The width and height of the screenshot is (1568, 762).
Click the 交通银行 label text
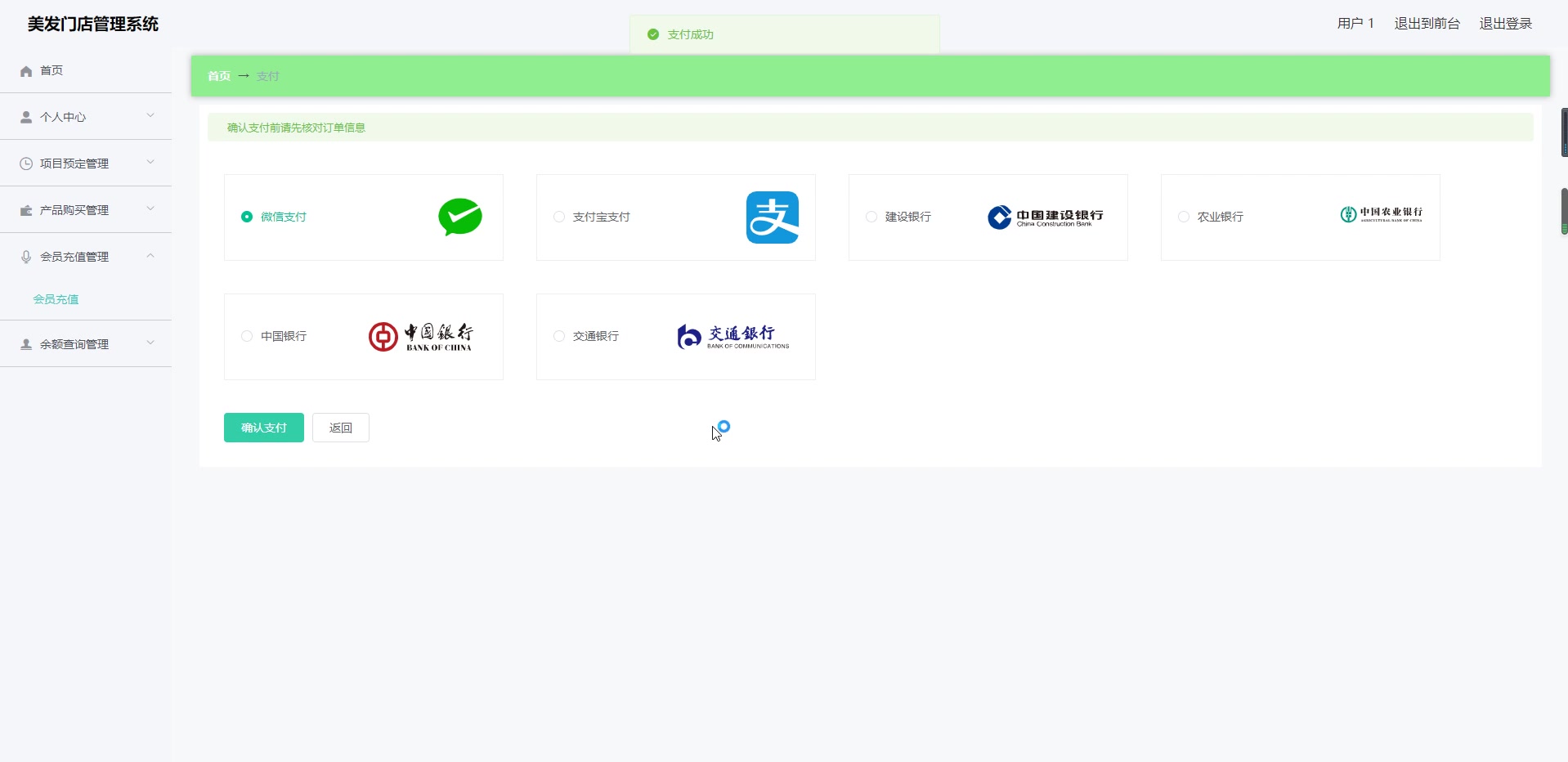pyautogui.click(x=596, y=336)
